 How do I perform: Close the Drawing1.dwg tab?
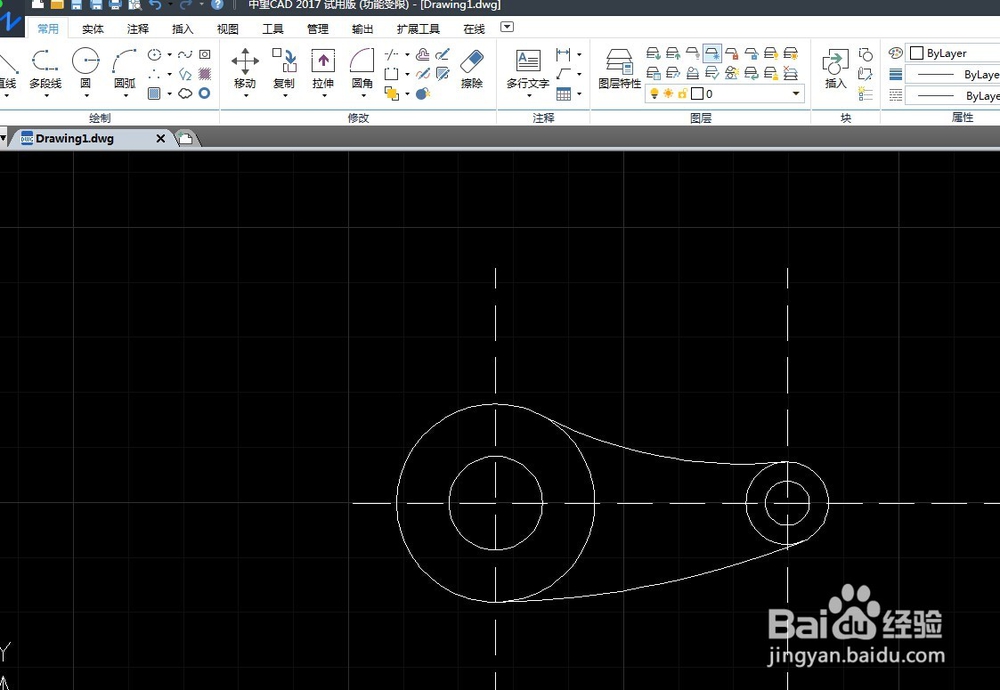[x=161, y=138]
